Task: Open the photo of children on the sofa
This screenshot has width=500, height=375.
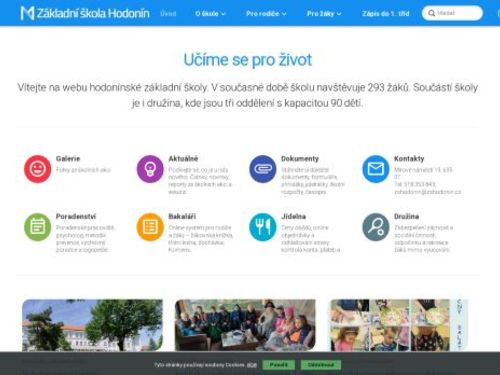Action: [x=245, y=325]
